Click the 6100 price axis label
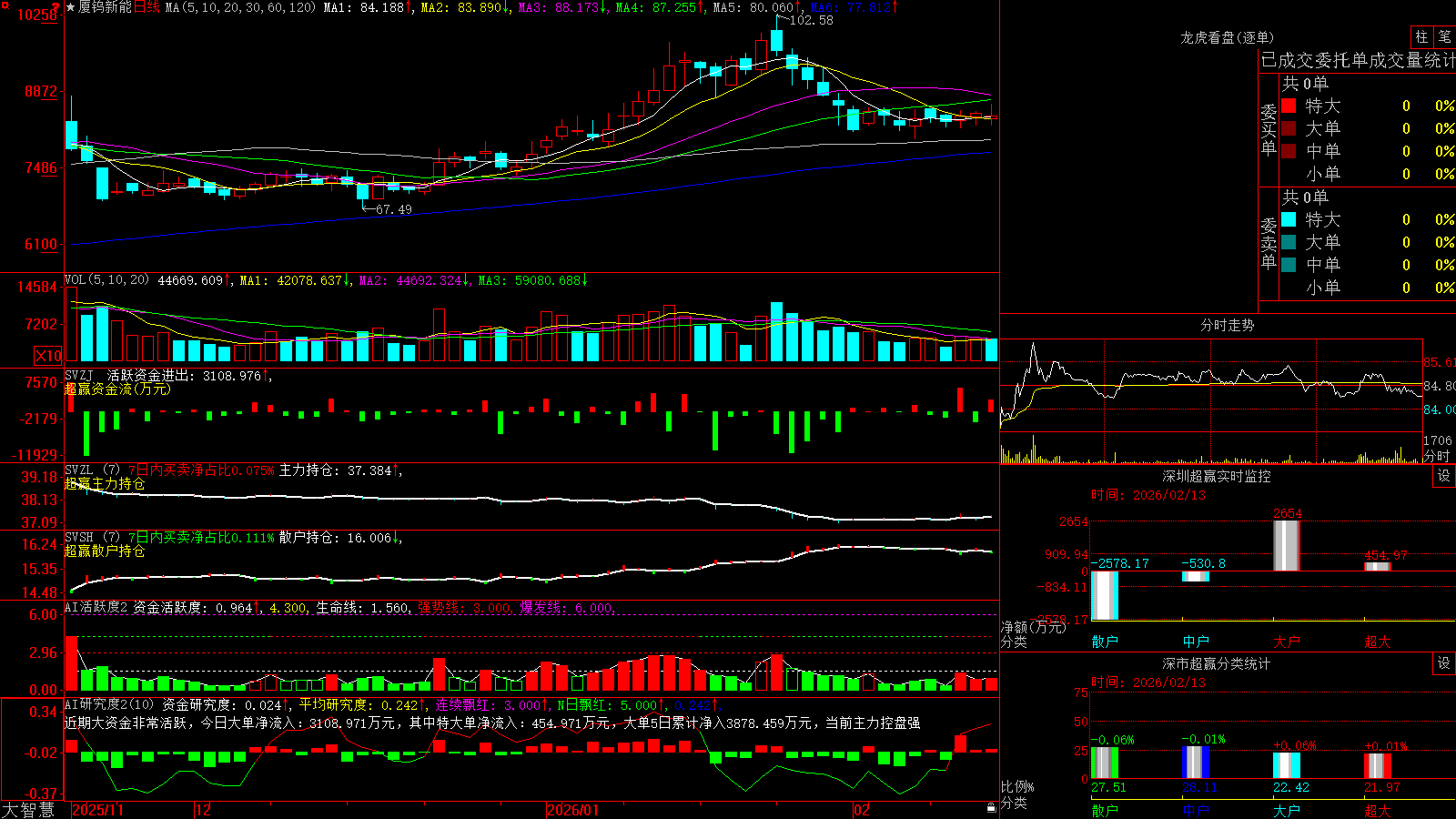 [x=41, y=244]
